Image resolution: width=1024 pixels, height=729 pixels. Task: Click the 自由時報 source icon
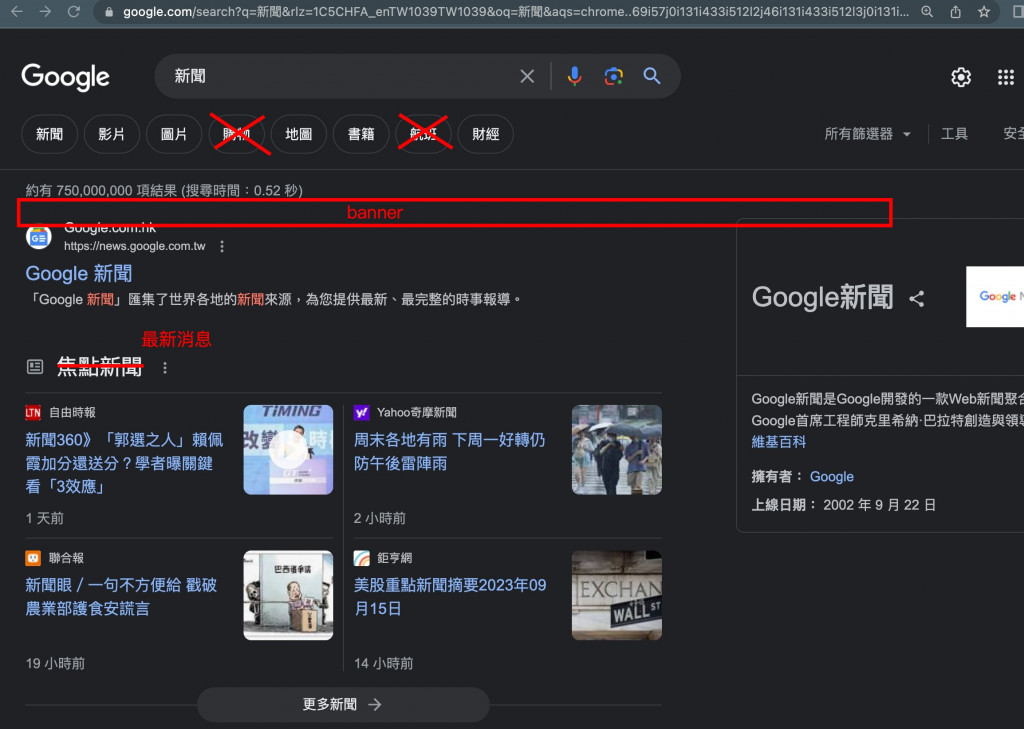pyautogui.click(x=33, y=412)
